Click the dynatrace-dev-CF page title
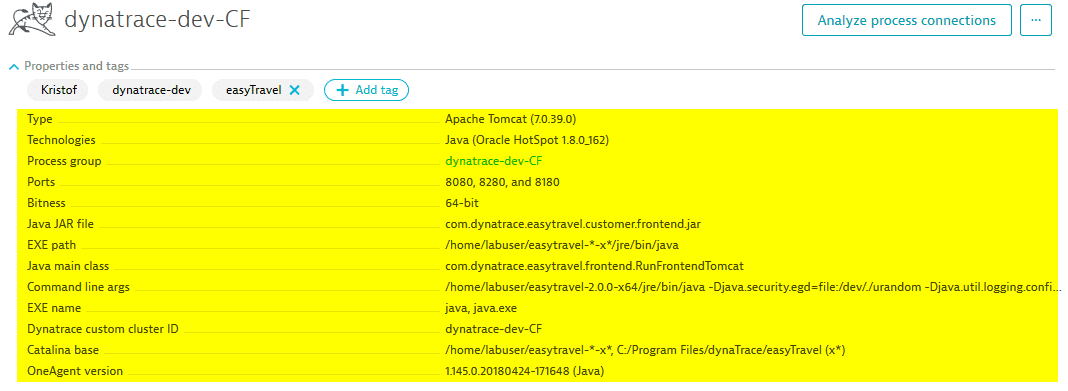Viewport: 1068px width, 391px height. (157, 20)
